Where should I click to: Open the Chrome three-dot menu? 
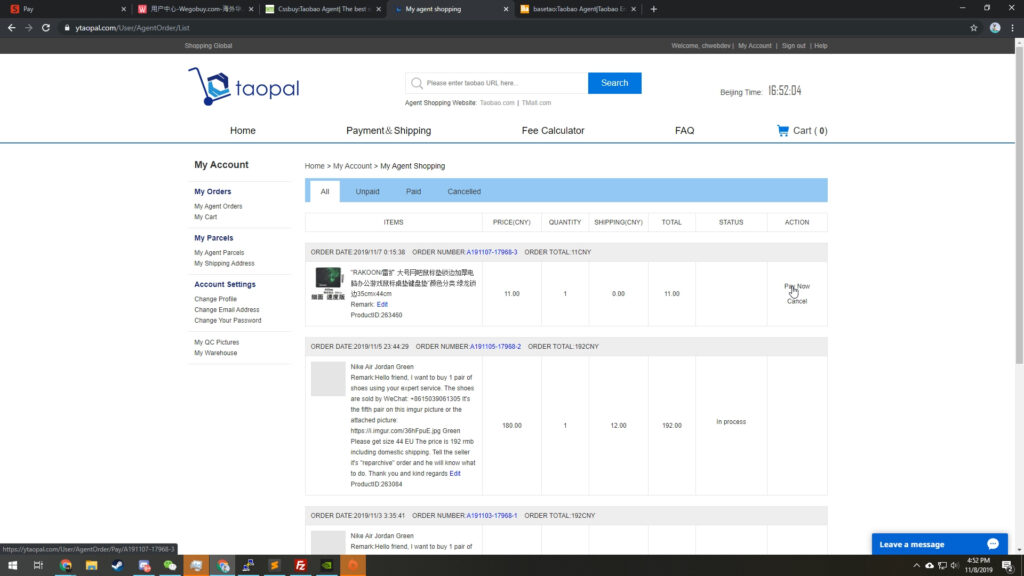point(1012,28)
